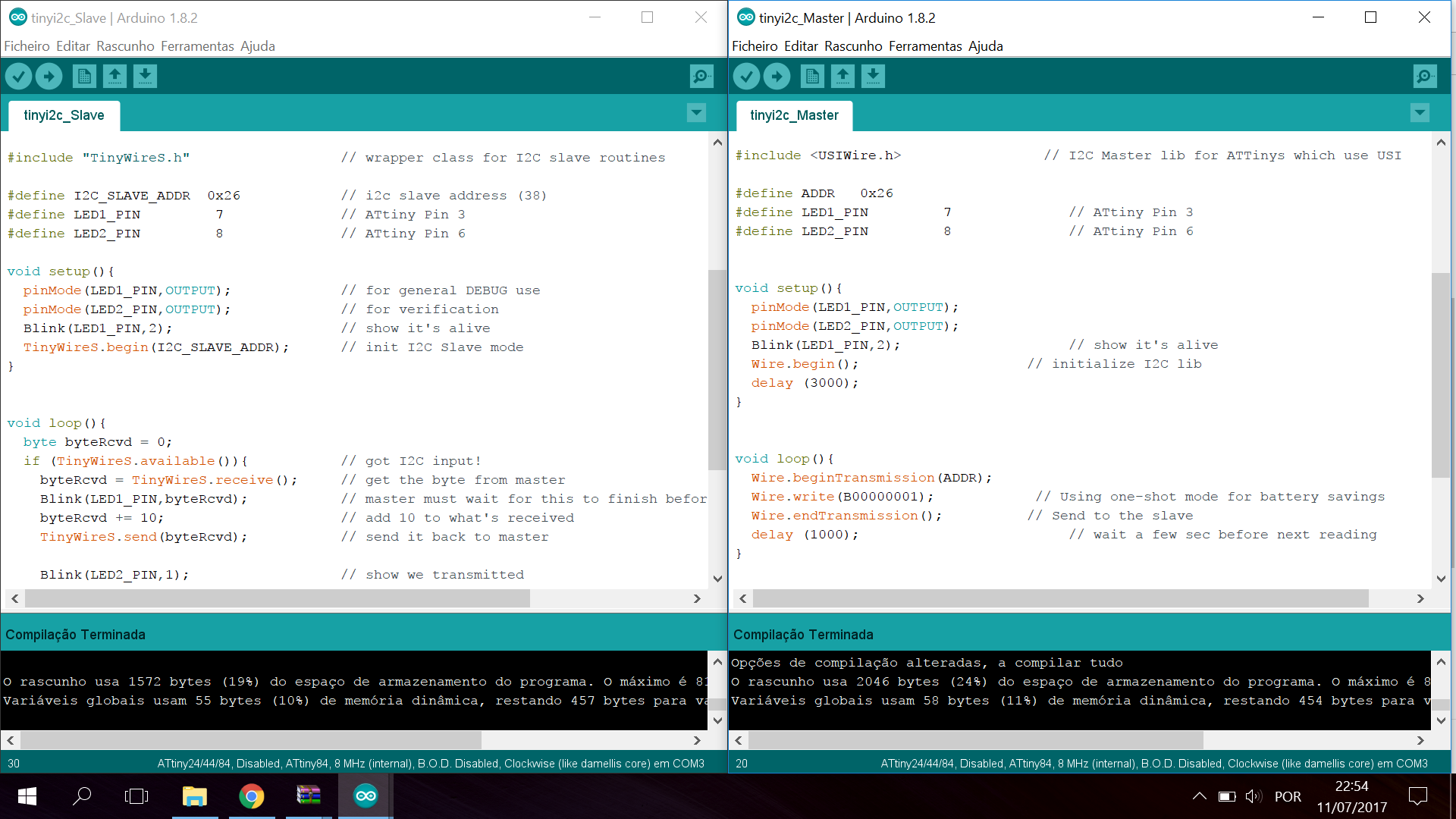Click scroll-down arrow of Slave editor
The image size is (1456, 819).
[717, 579]
